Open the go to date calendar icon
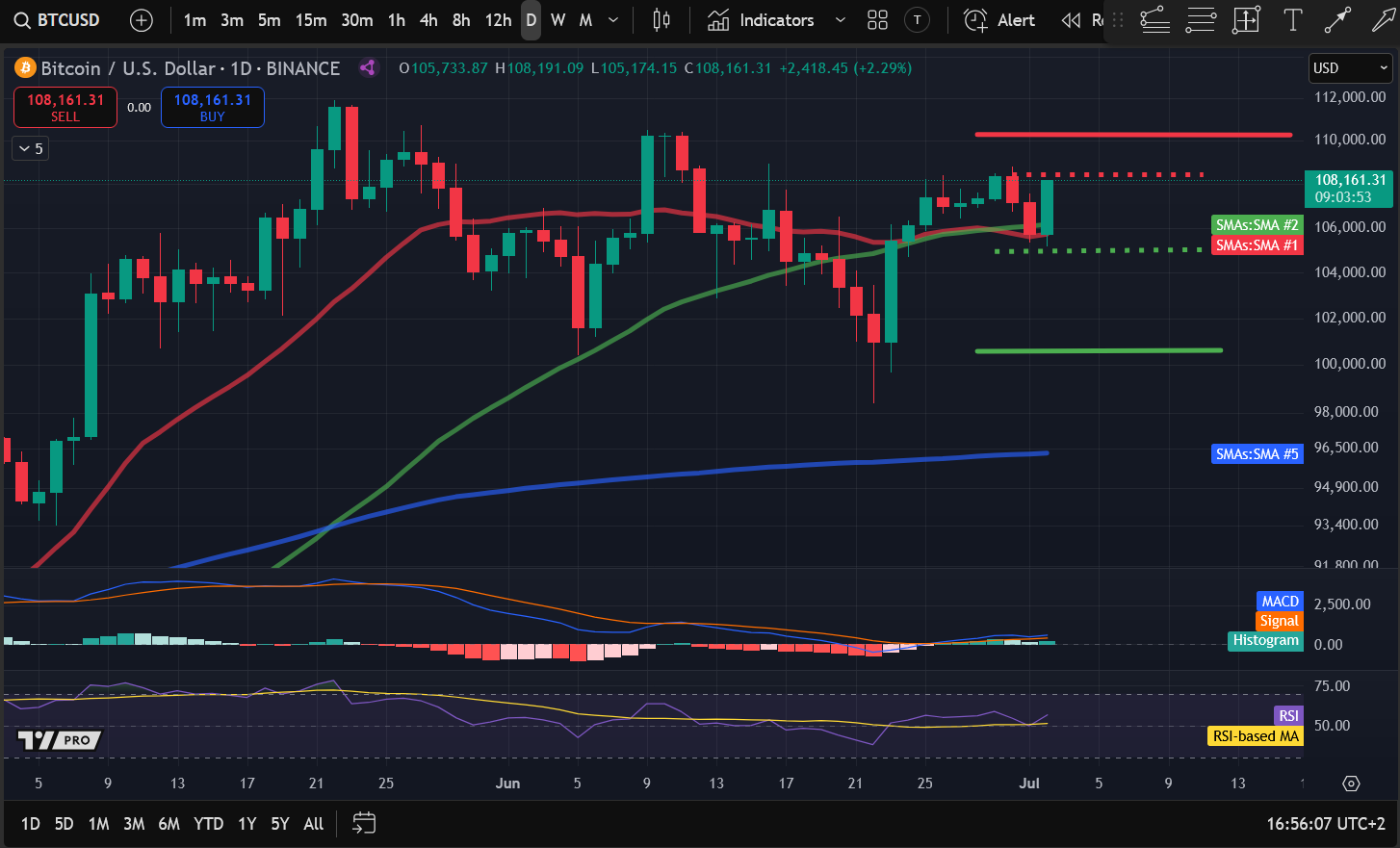1400x848 pixels. [x=364, y=823]
